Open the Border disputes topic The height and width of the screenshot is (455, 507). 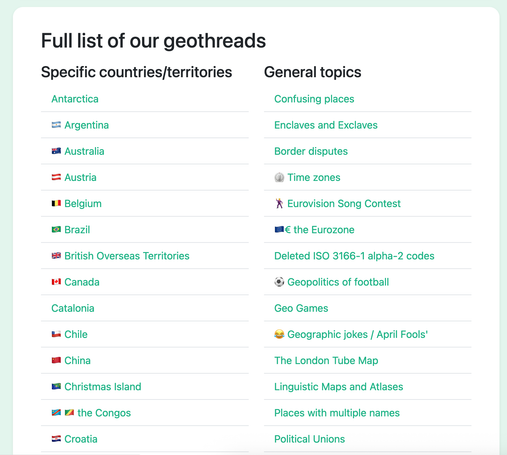point(311,151)
